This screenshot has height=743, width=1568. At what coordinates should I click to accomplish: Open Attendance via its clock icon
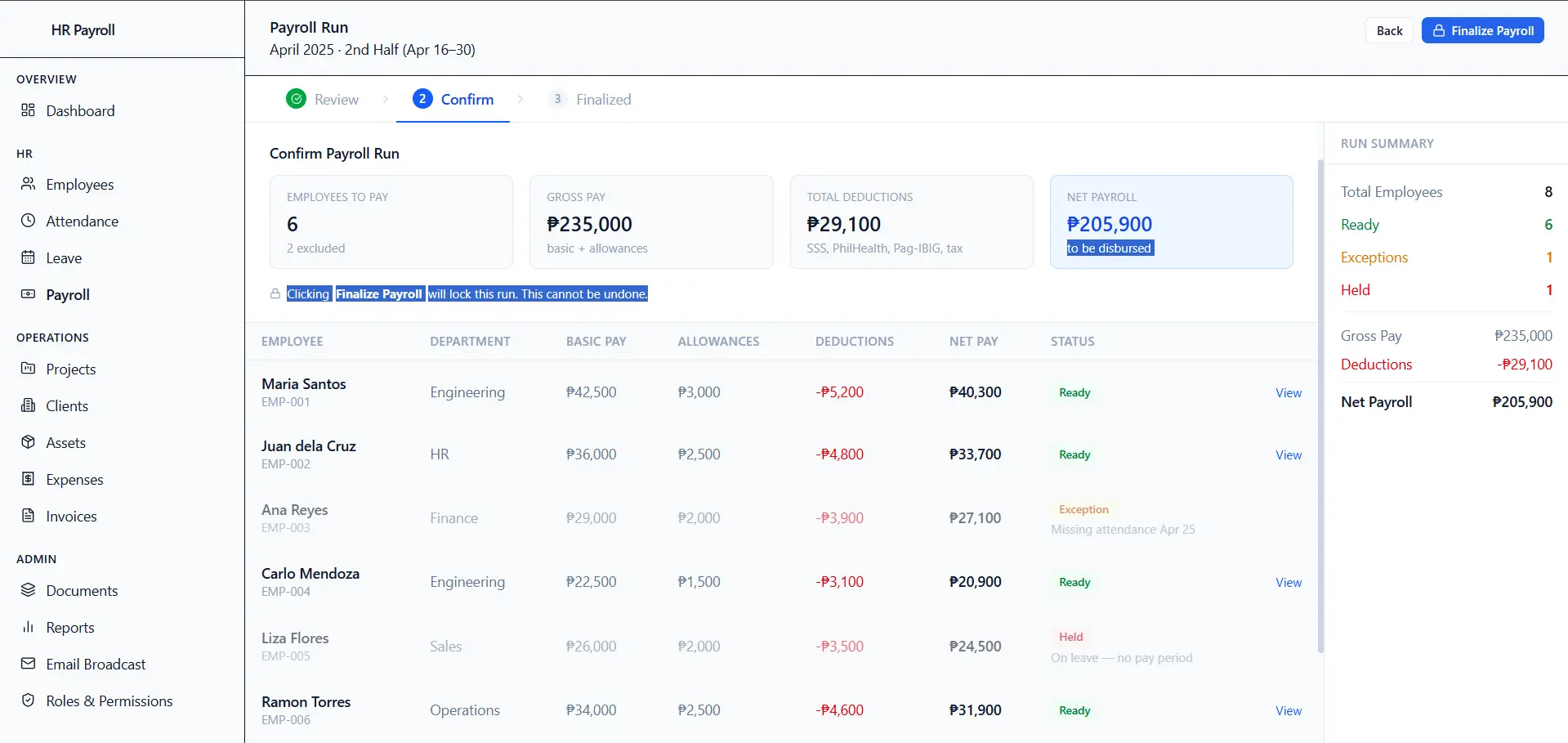[28, 221]
